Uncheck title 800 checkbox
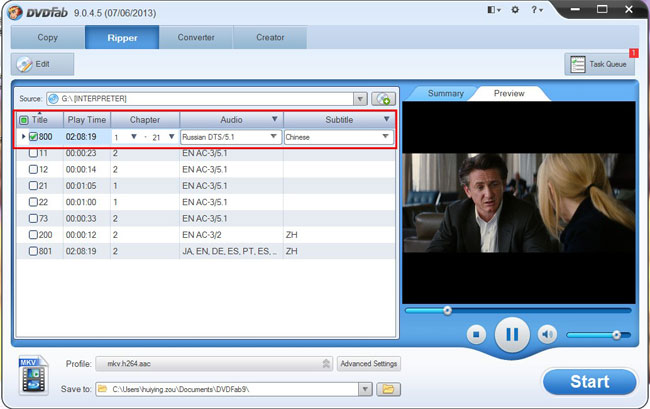Screen dimensions: 650x409 [33, 137]
